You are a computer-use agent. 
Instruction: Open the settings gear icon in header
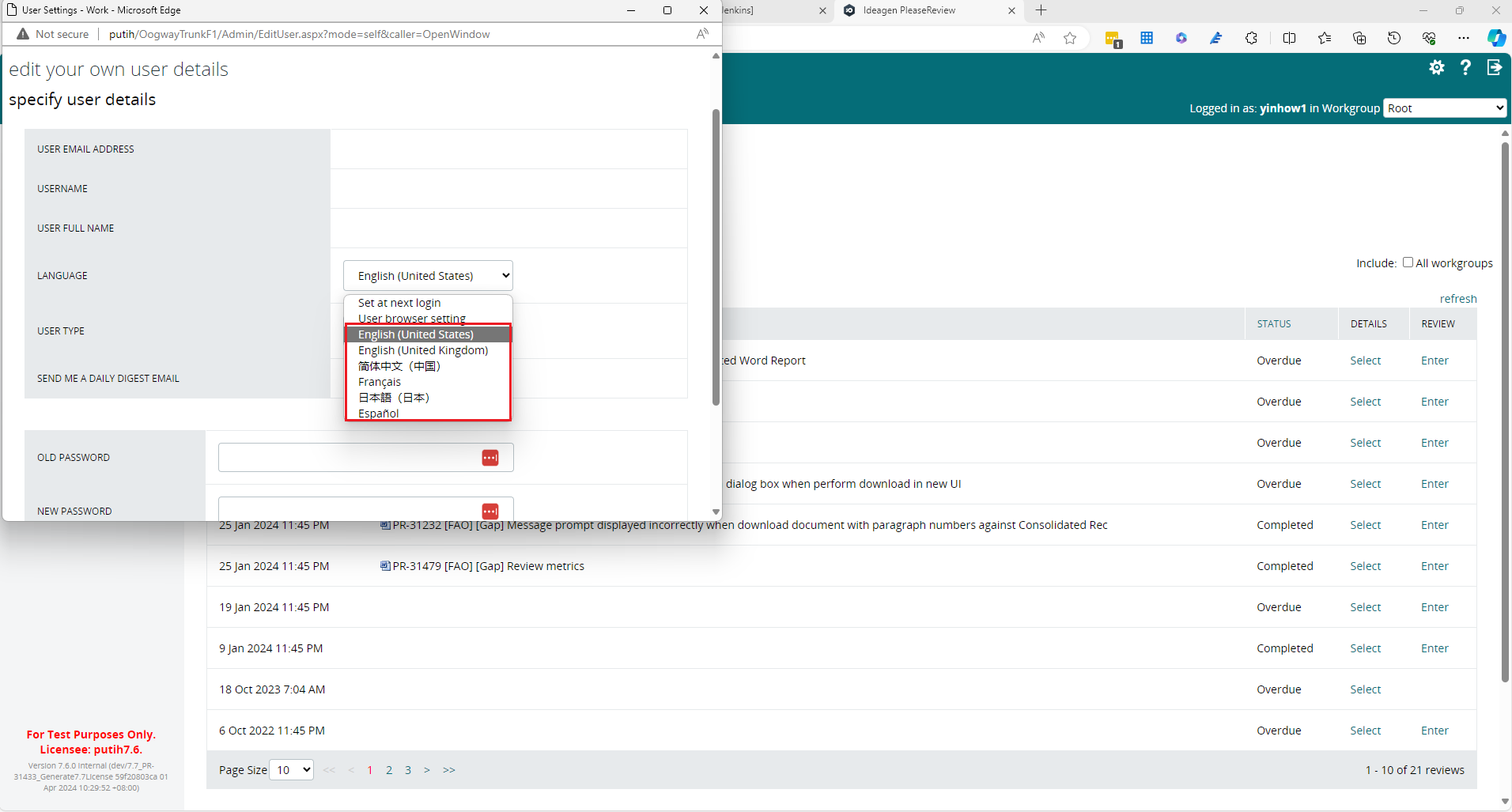click(x=1436, y=68)
